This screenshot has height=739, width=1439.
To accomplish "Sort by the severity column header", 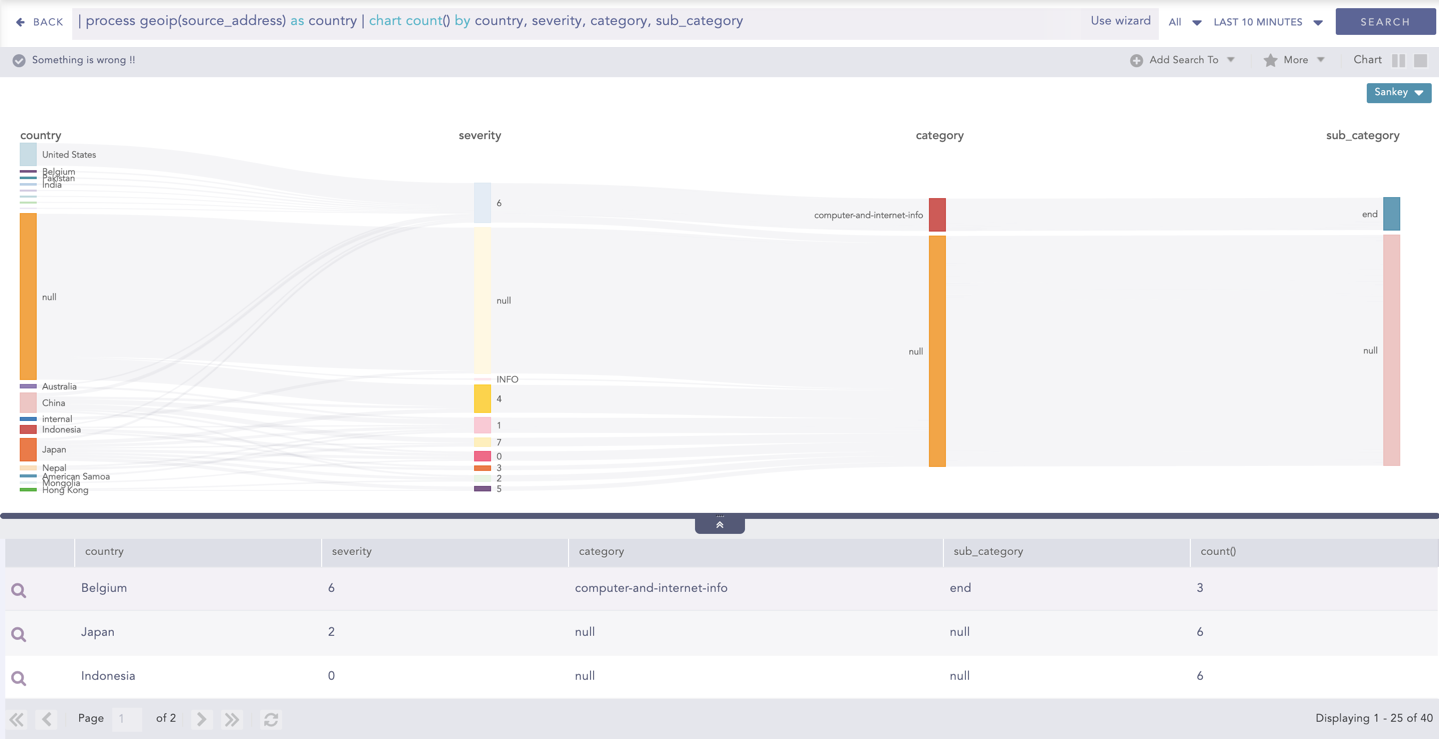I will [x=352, y=552].
